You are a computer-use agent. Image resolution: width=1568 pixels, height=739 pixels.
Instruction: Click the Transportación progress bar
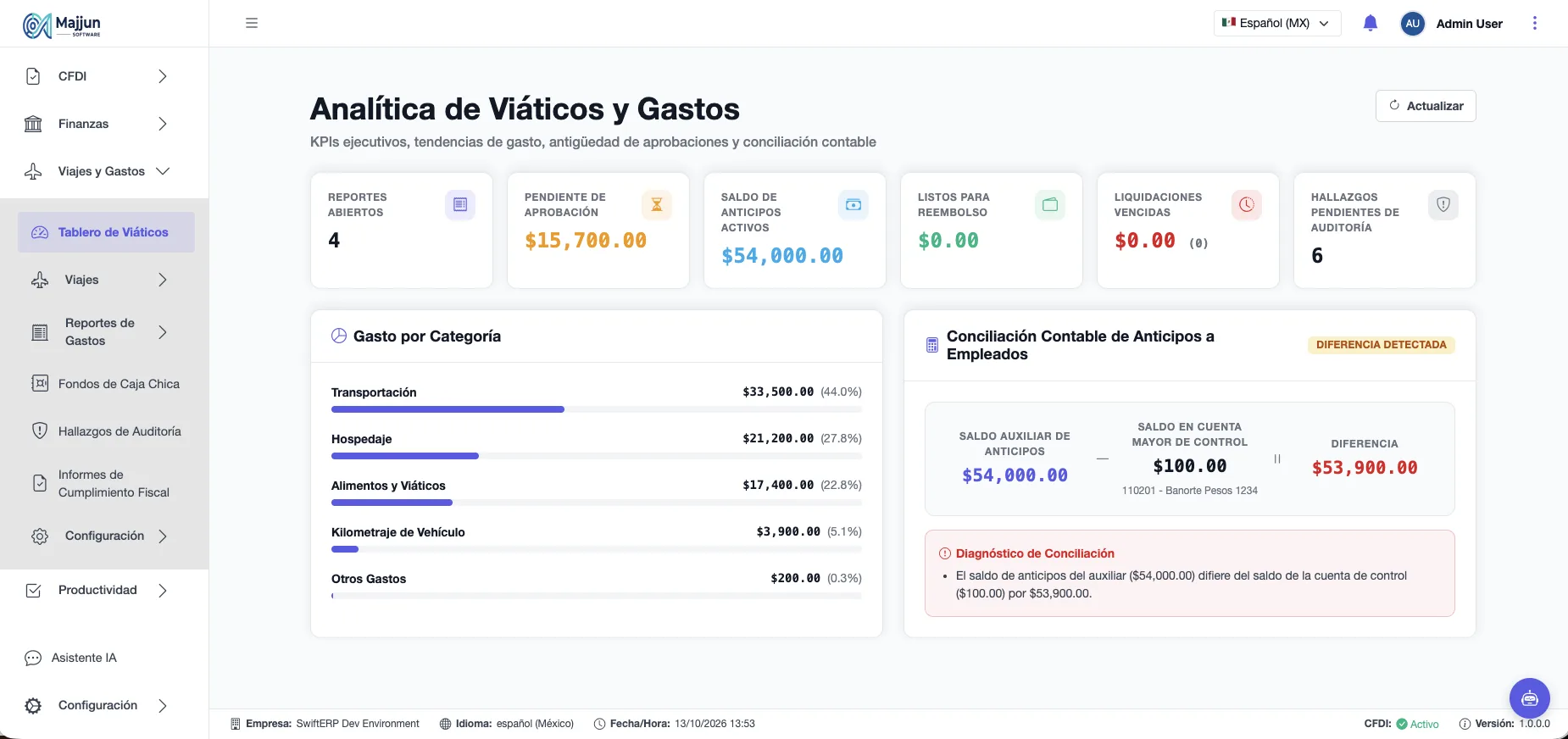(597, 409)
